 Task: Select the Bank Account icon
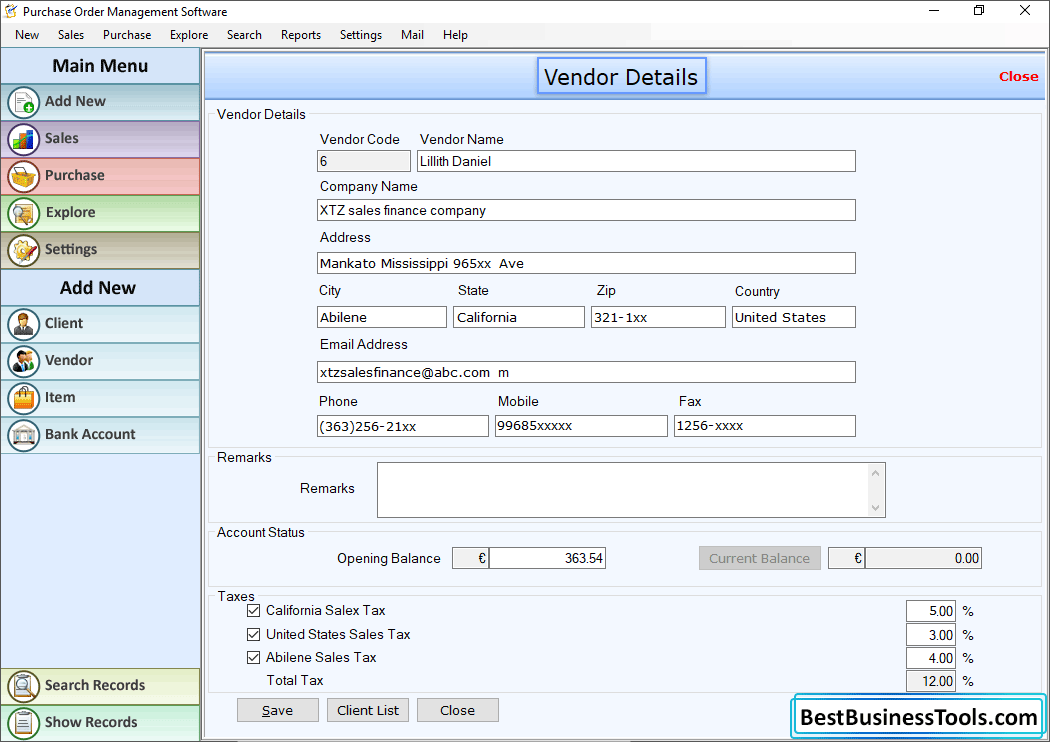(24, 435)
